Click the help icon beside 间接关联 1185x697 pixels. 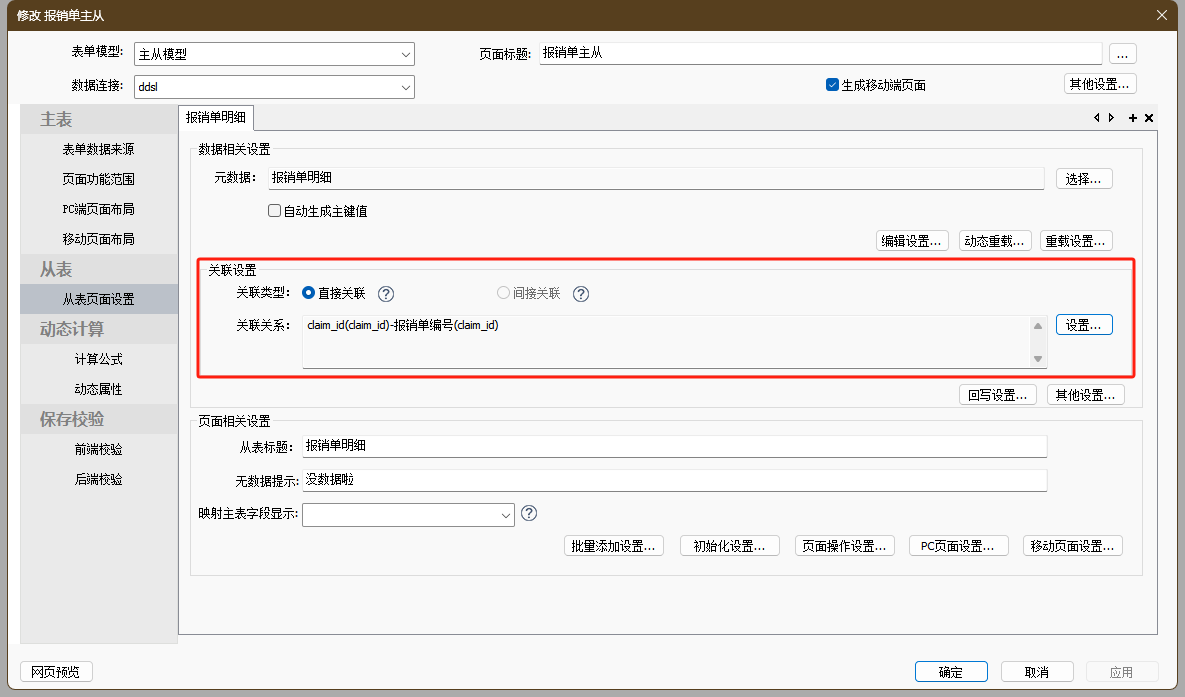[x=581, y=294]
